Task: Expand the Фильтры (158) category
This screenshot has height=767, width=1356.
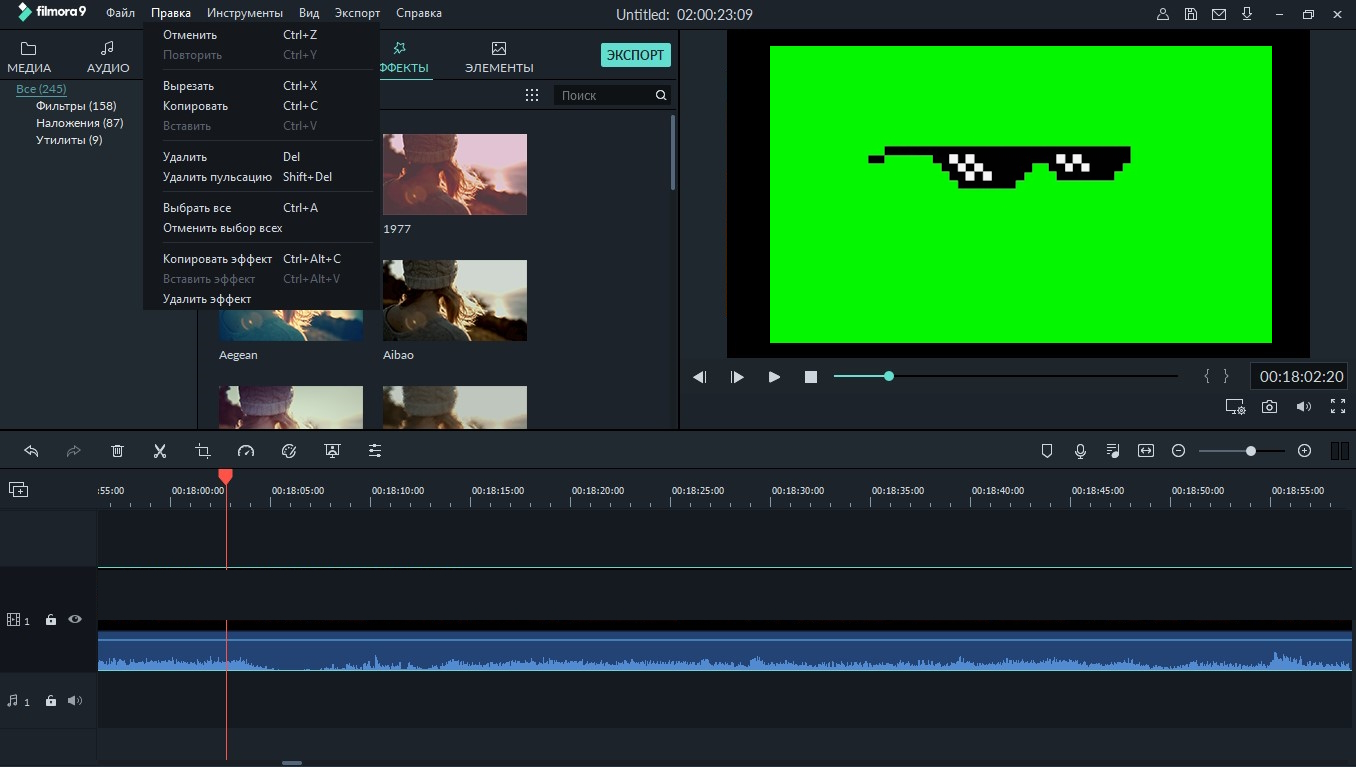Action: (x=76, y=106)
